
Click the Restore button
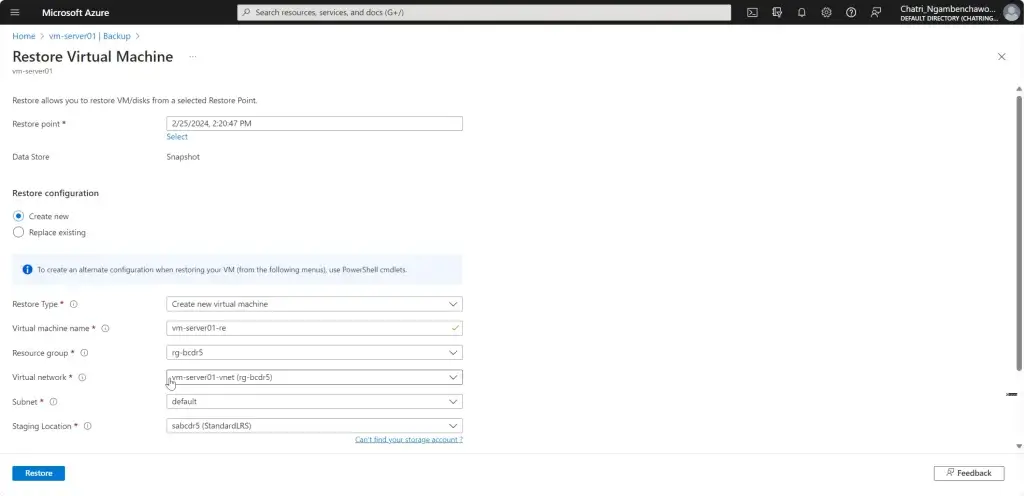click(39, 473)
